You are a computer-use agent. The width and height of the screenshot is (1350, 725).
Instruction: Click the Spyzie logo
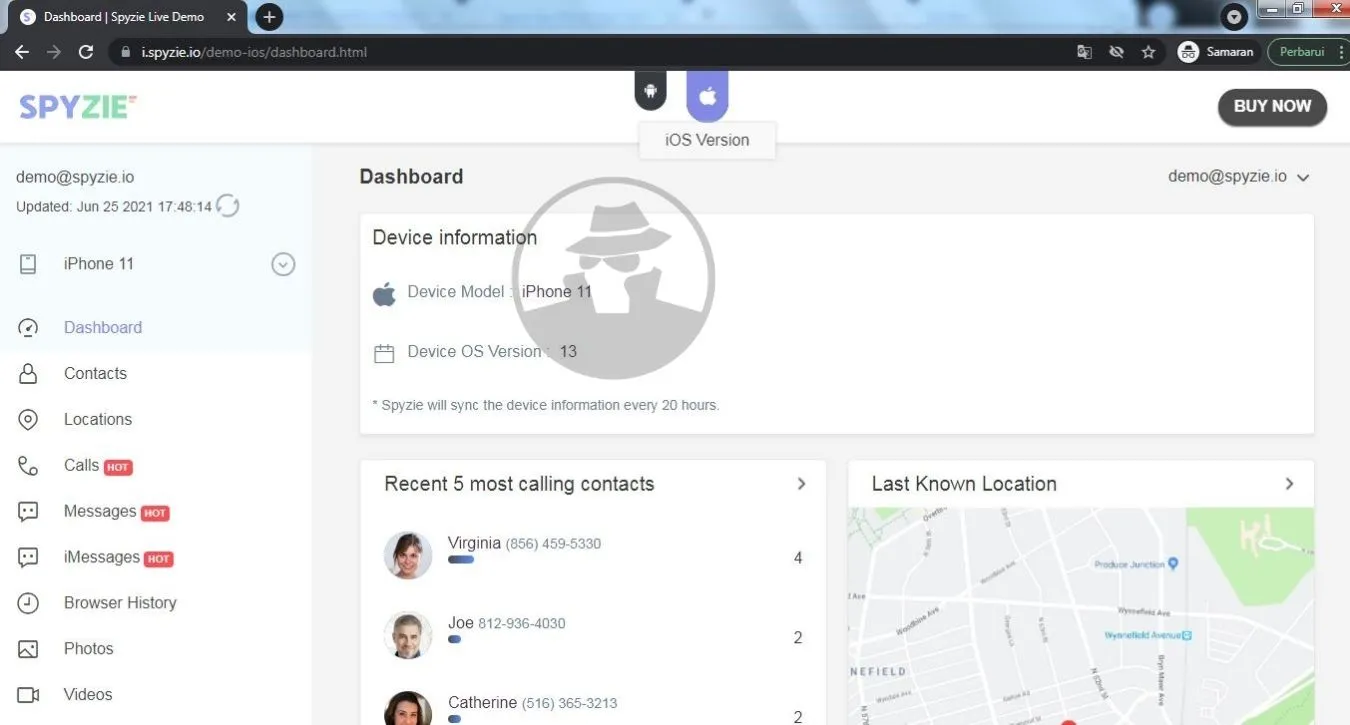pyautogui.click(x=78, y=106)
